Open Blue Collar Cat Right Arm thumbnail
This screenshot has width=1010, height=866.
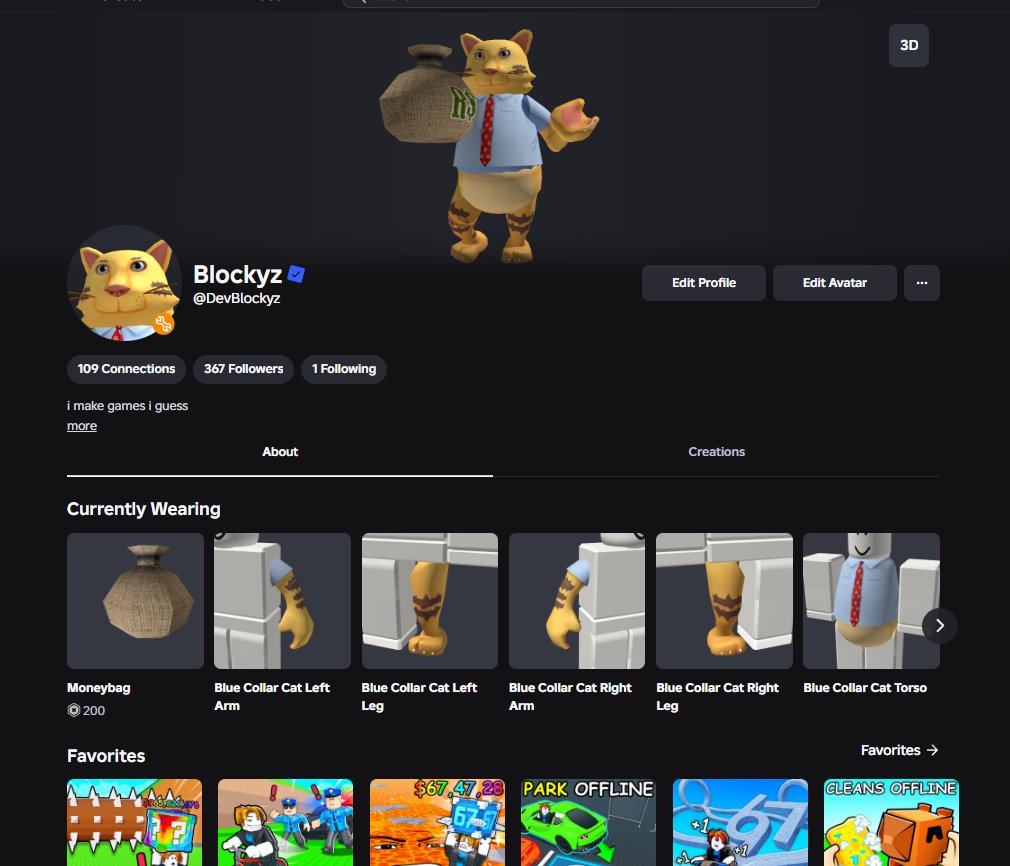(x=576, y=601)
